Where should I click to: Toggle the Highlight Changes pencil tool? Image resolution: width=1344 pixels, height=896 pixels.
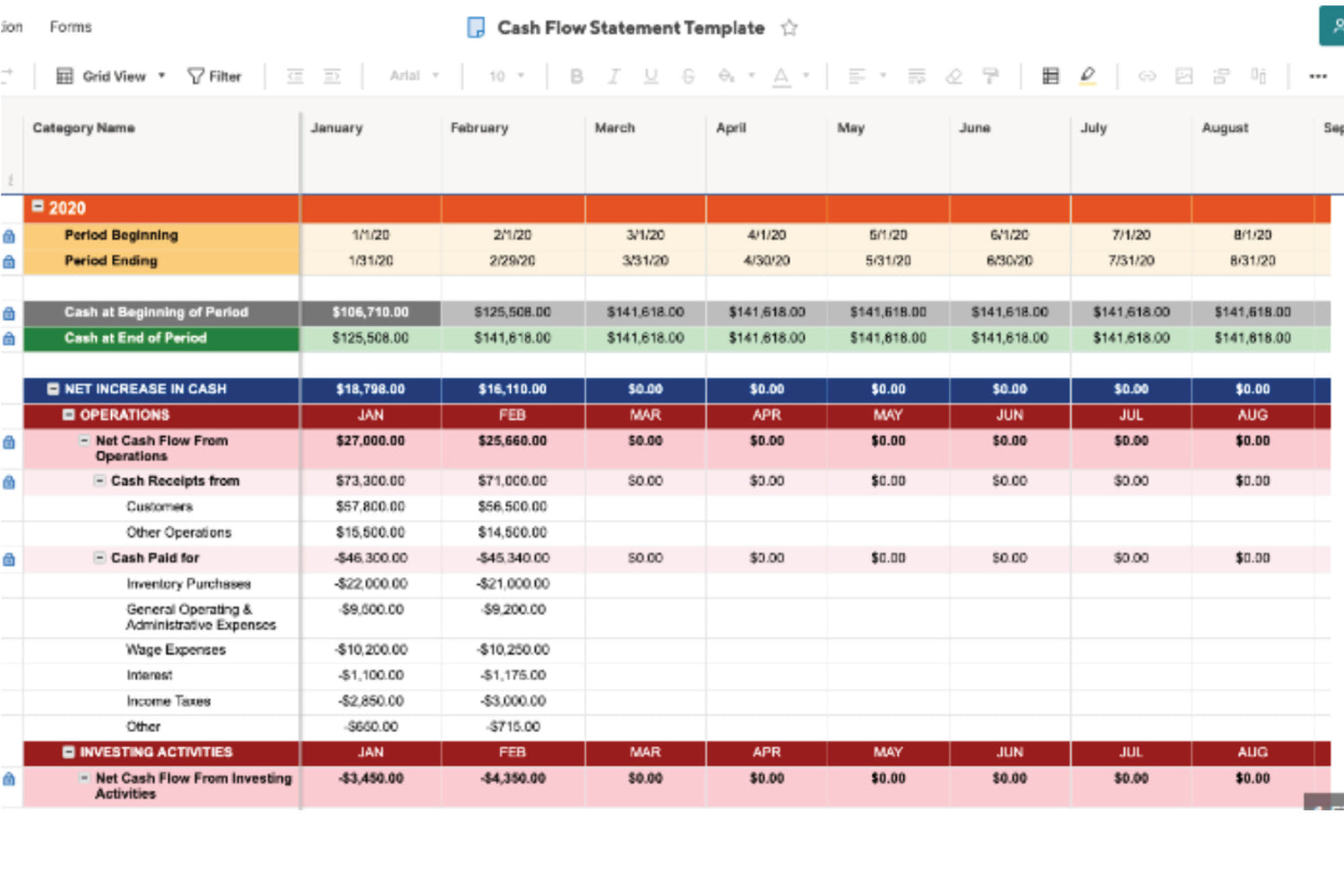[x=1088, y=76]
